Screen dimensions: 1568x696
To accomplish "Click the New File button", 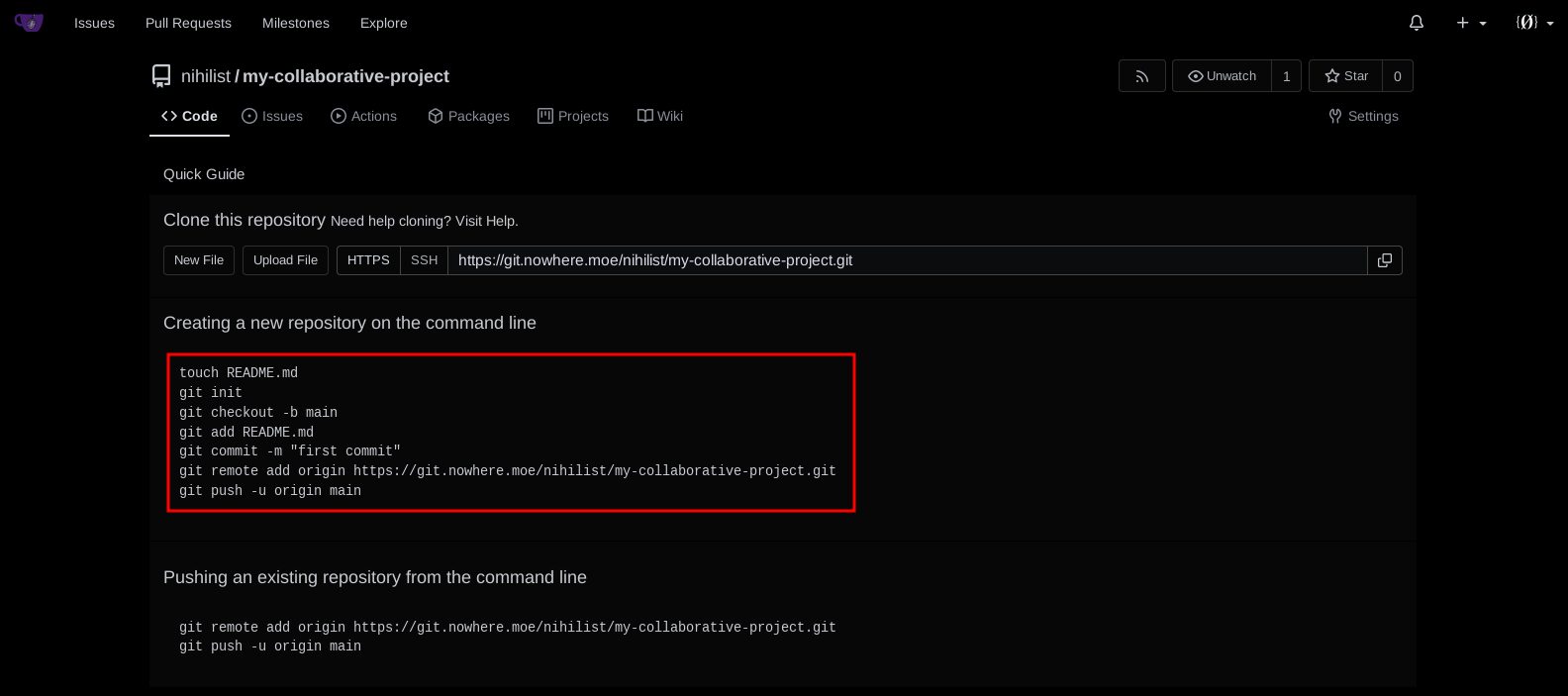I will point(199,260).
